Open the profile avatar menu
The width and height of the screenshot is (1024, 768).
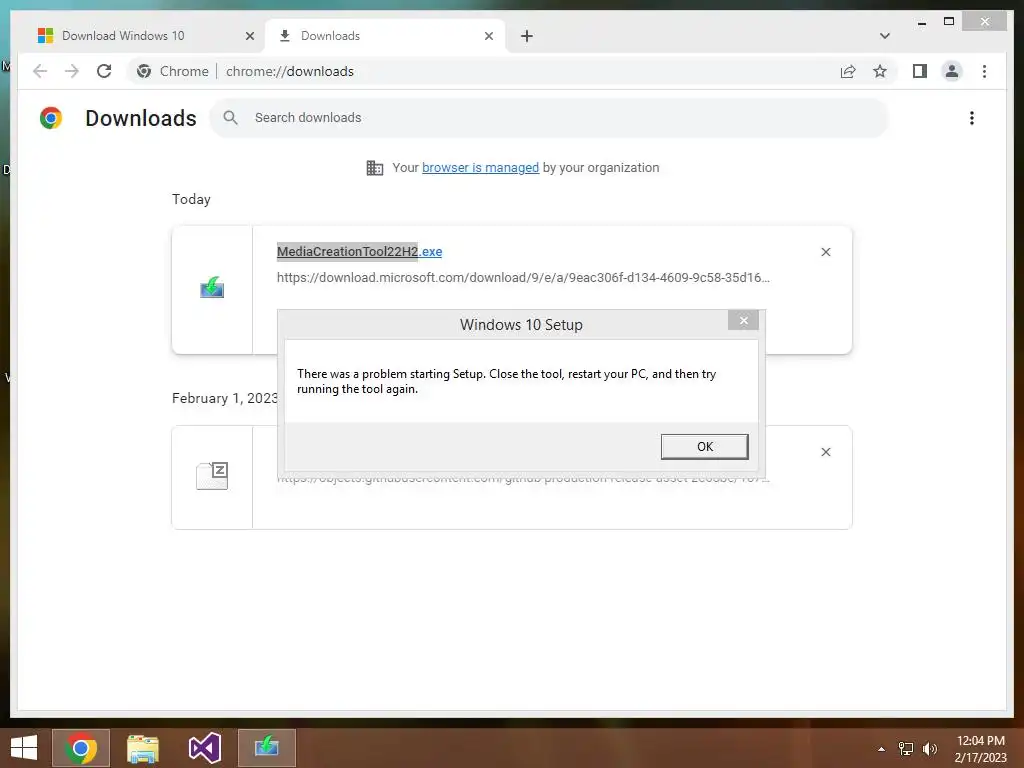click(952, 71)
